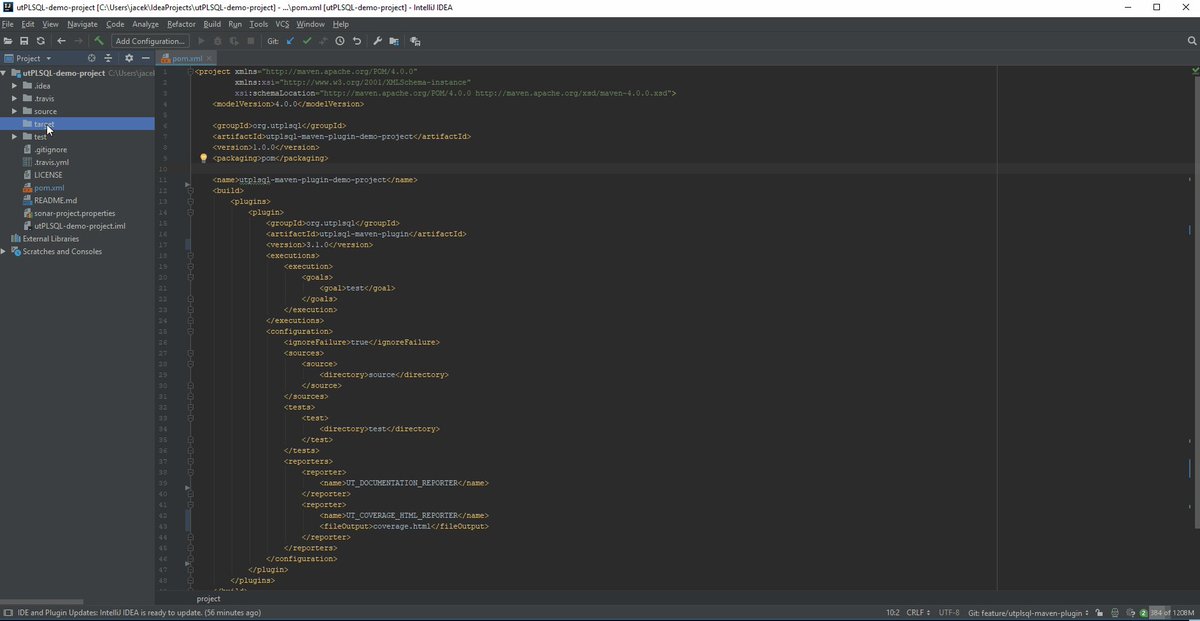Click the Synchronize refresh icon
Screen dimensions: 1200x621
click(x=40, y=41)
